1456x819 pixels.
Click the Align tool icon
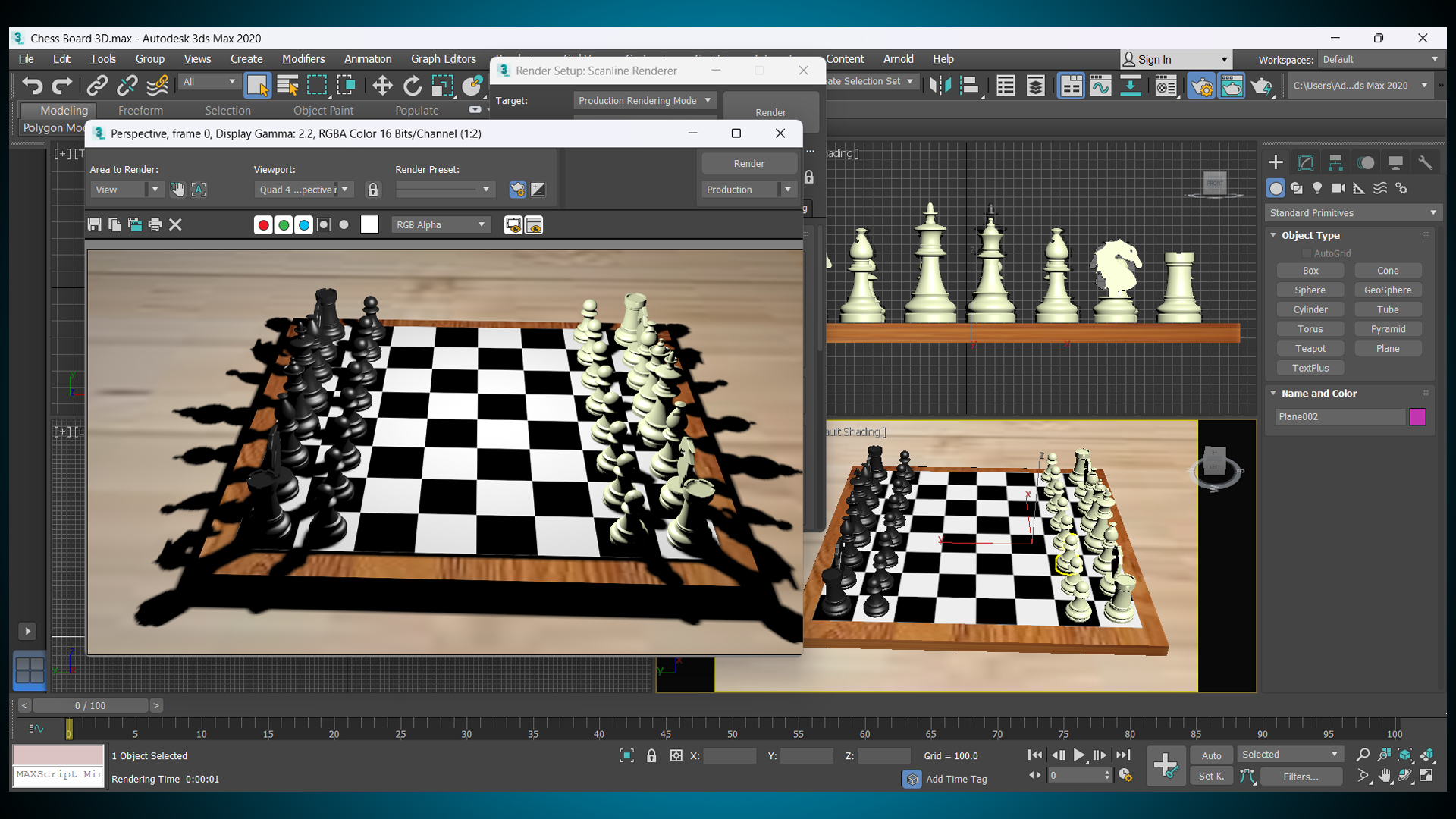(x=970, y=86)
